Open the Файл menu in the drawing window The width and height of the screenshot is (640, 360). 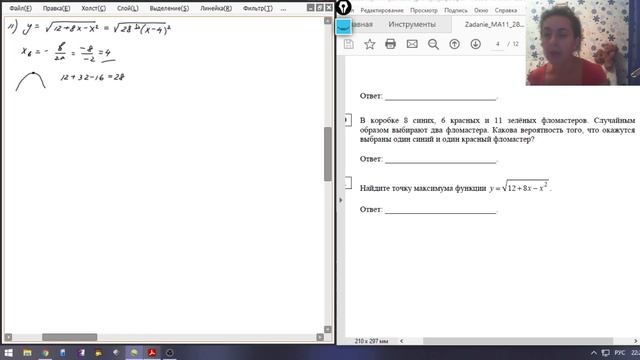tap(20, 8)
